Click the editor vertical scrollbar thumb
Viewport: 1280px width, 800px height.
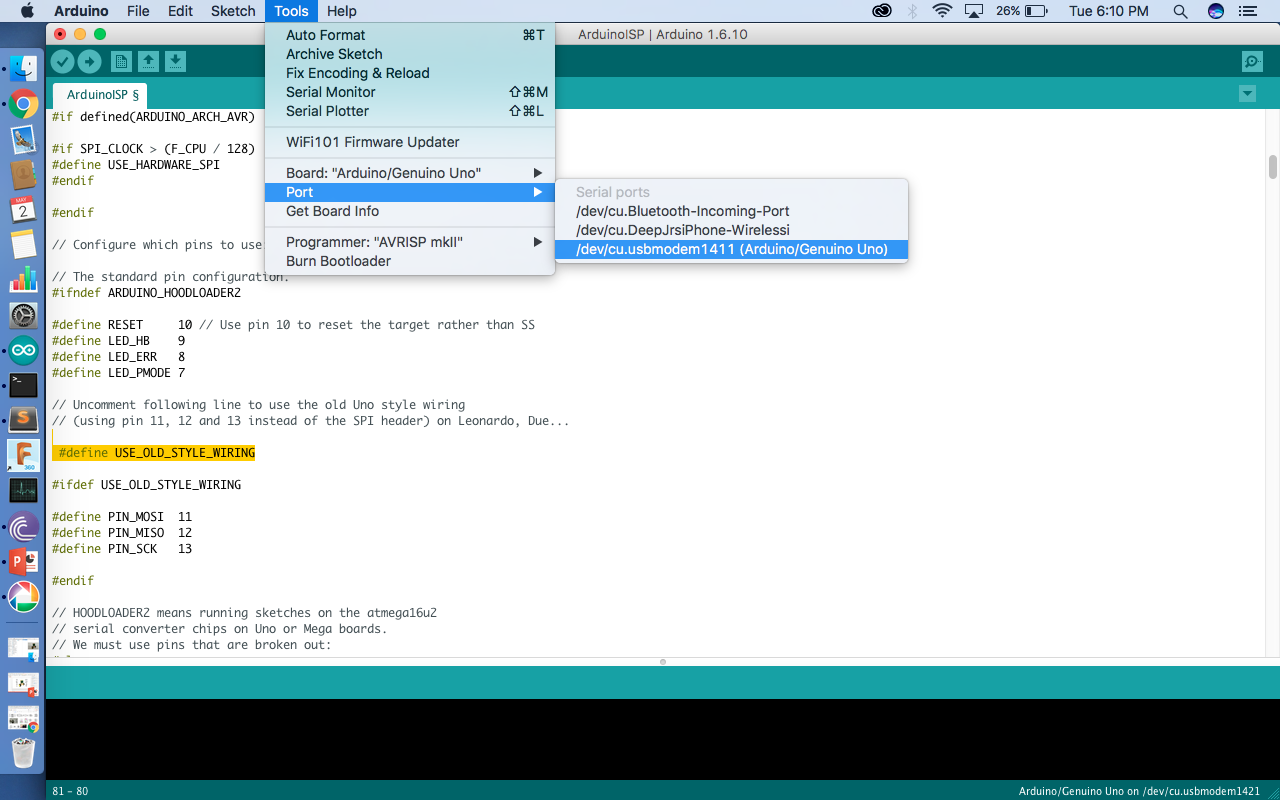pyautogui.click(x=1273, y=167)
